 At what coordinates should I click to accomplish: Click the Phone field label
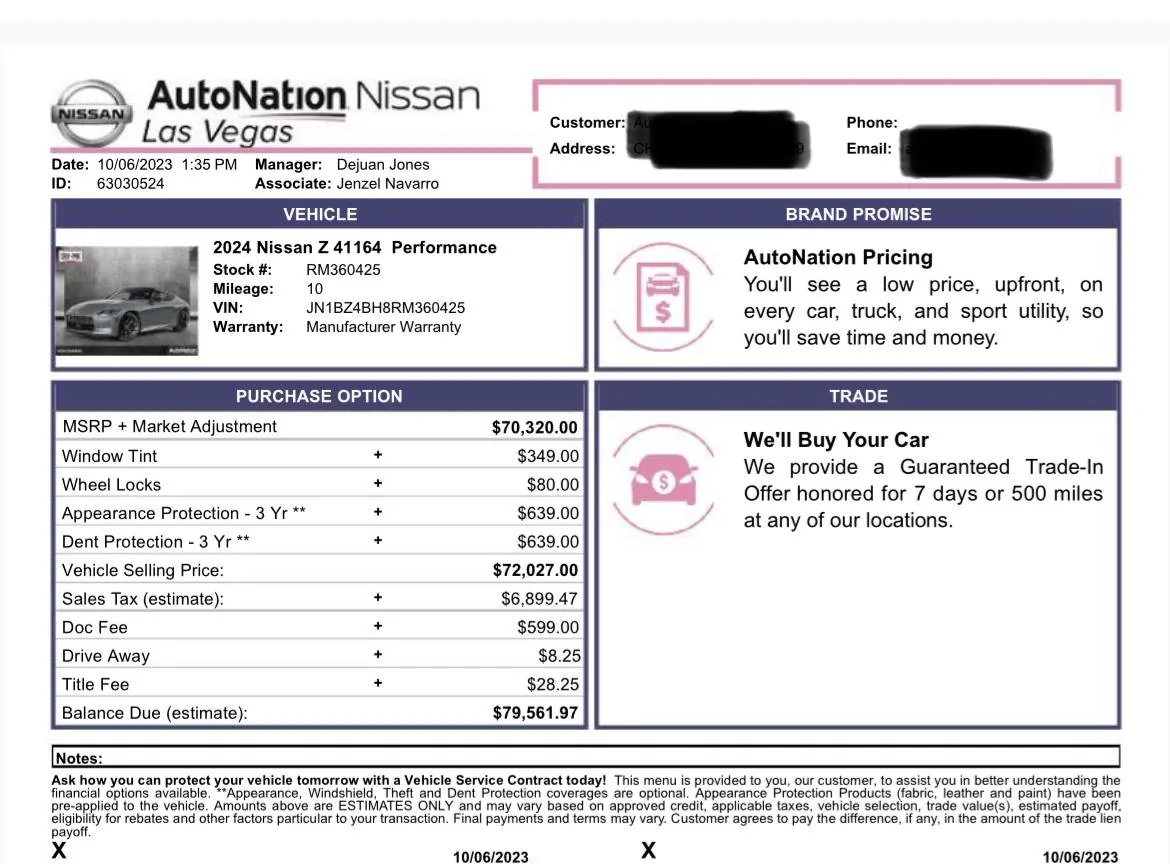tap(872, 122)
